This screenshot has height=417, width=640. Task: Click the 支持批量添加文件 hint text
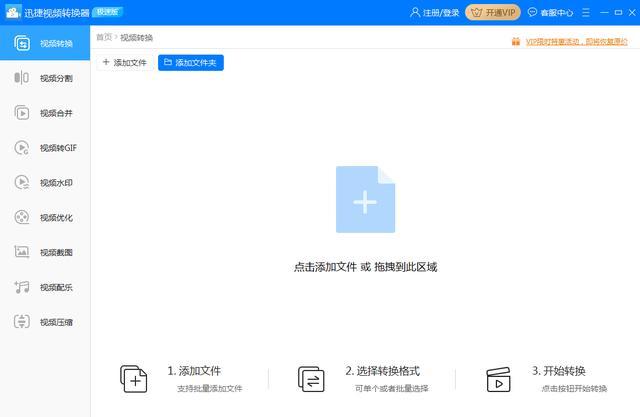coord(209,388)
